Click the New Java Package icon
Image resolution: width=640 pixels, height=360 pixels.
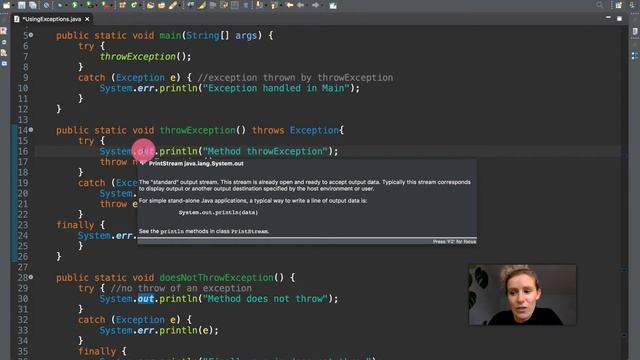click(122, 5)
